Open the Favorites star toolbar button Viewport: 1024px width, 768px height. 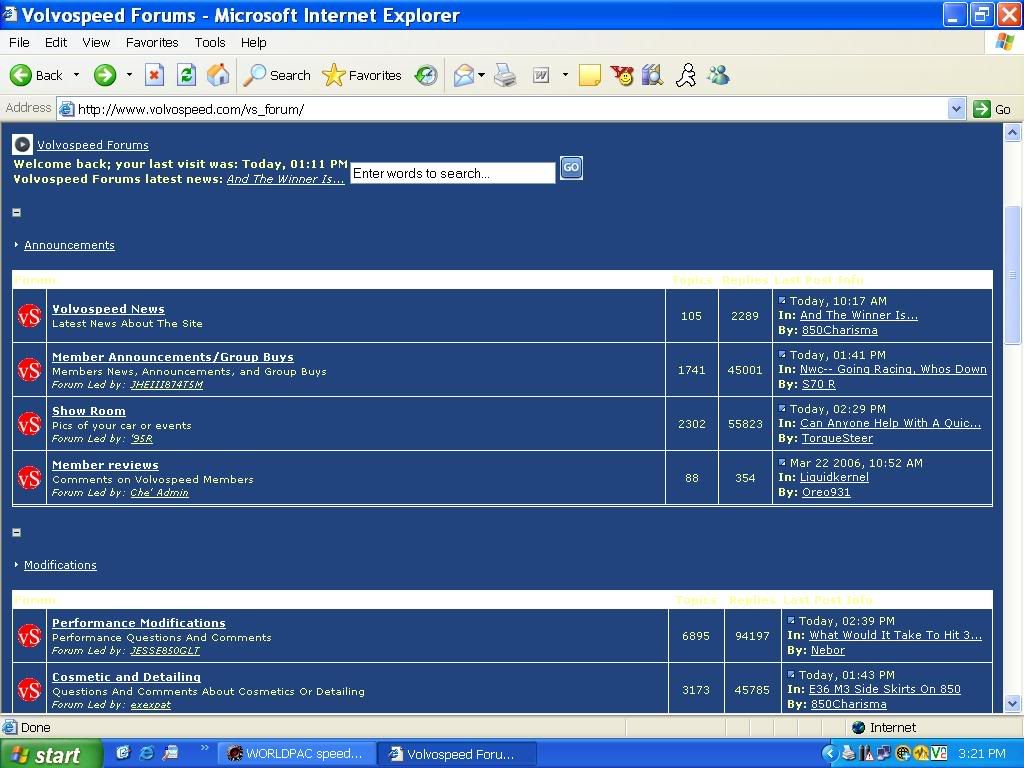pos(361,76)
